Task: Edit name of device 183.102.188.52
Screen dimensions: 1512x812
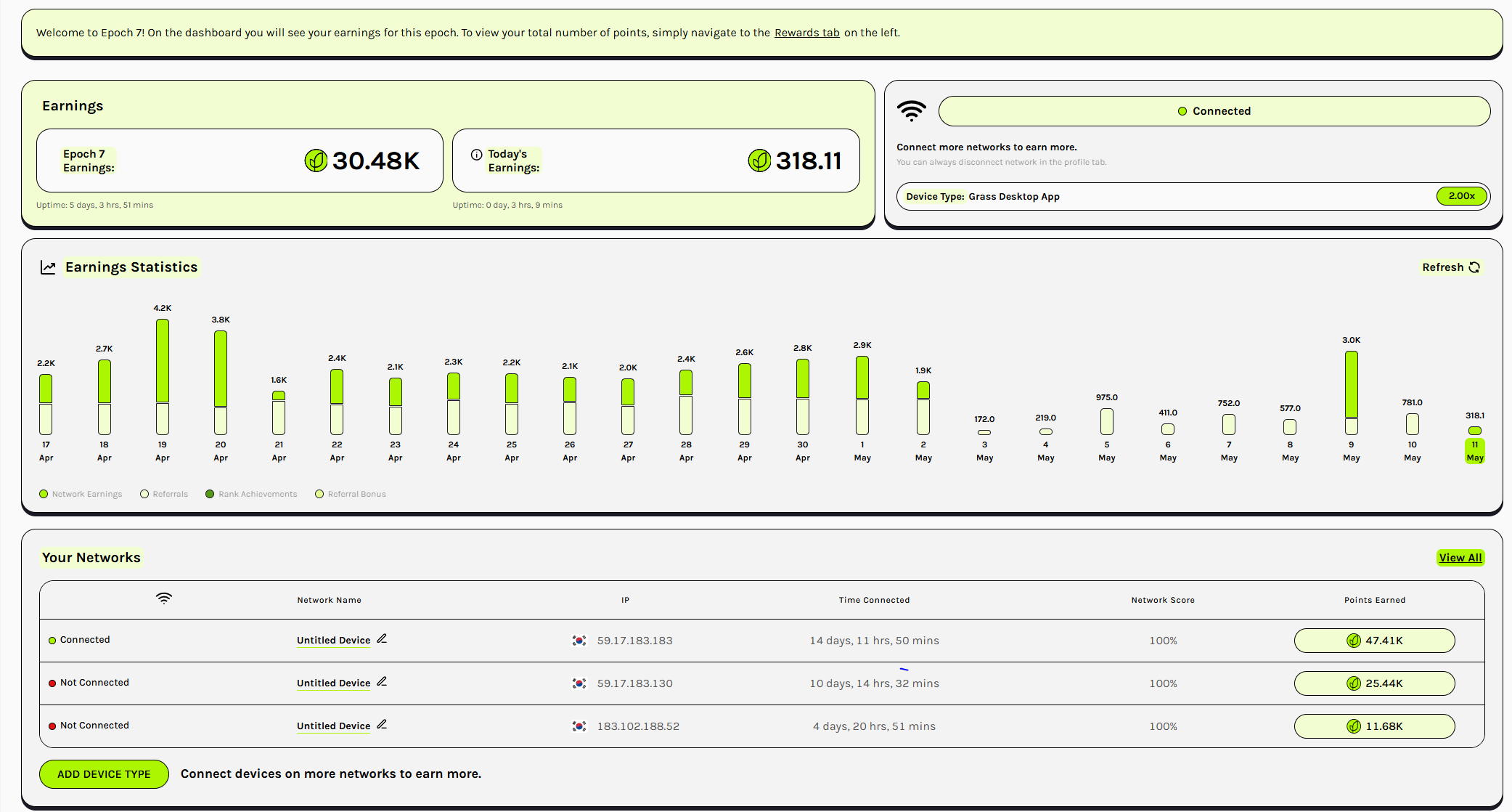Action: (x=382, y=725)
